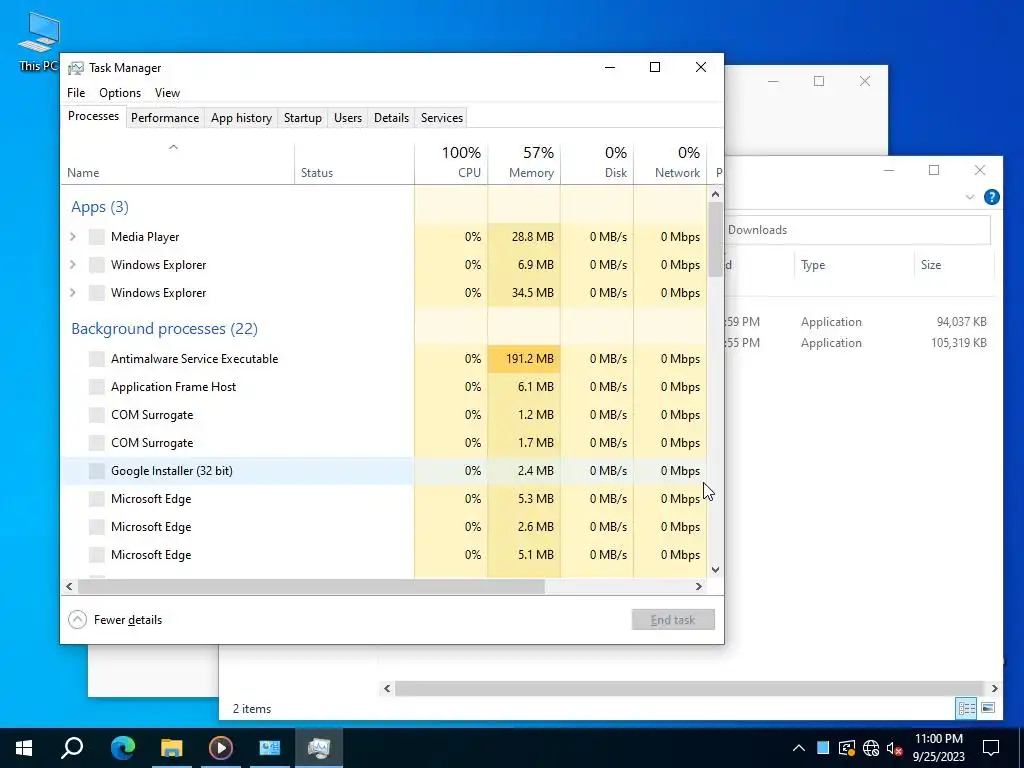Click the Task Manager taskbar icon
Screen dimensions: 1024x768
(x=319, y=748)
